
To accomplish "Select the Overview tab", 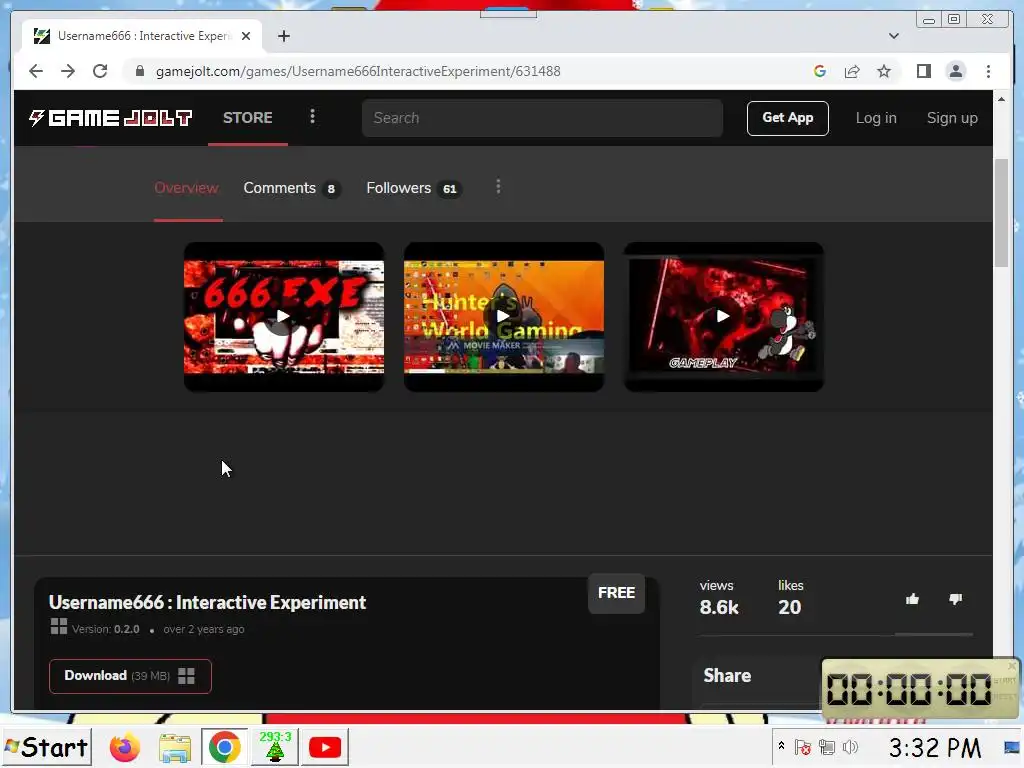I will 186,188.
